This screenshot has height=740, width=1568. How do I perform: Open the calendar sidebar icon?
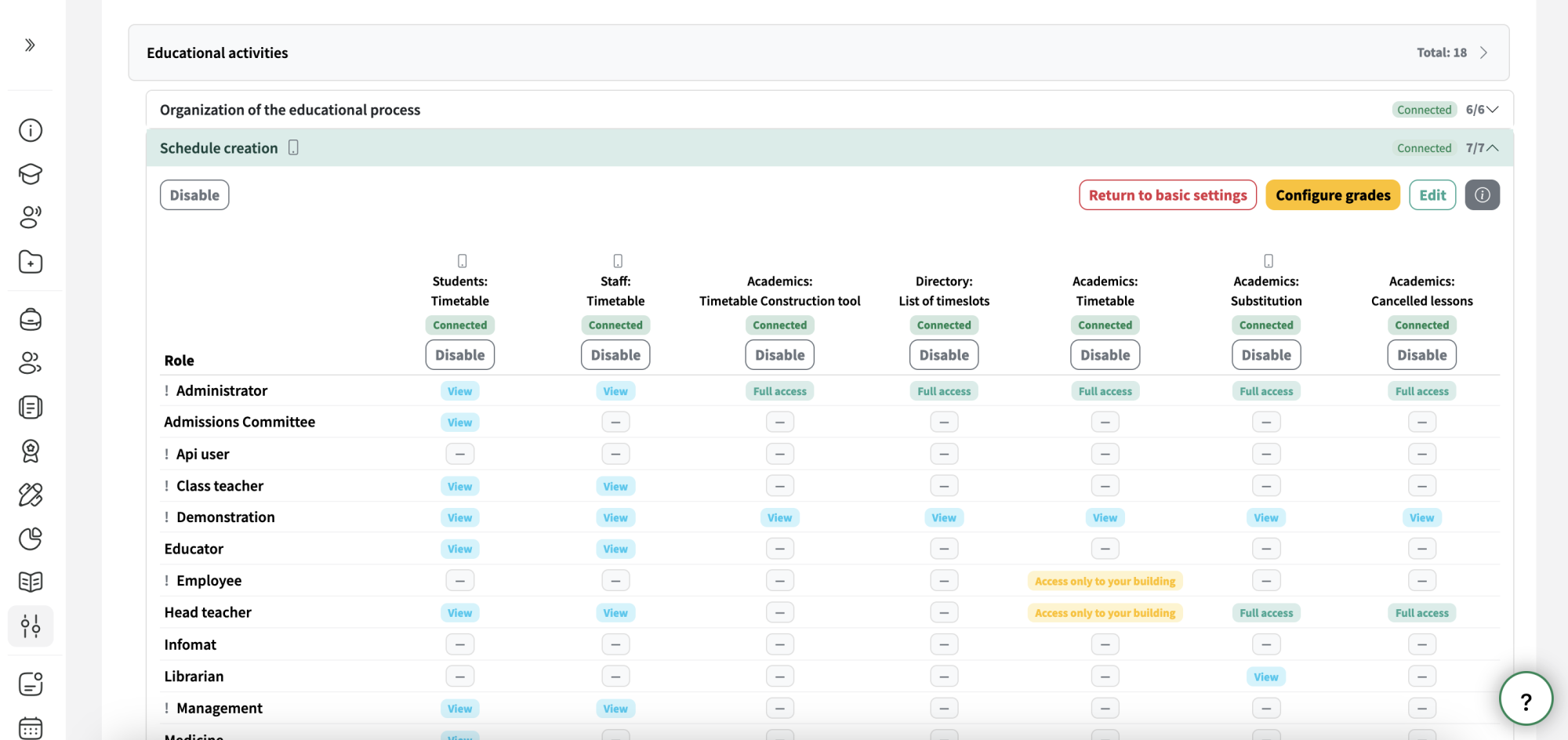point(31,727)
